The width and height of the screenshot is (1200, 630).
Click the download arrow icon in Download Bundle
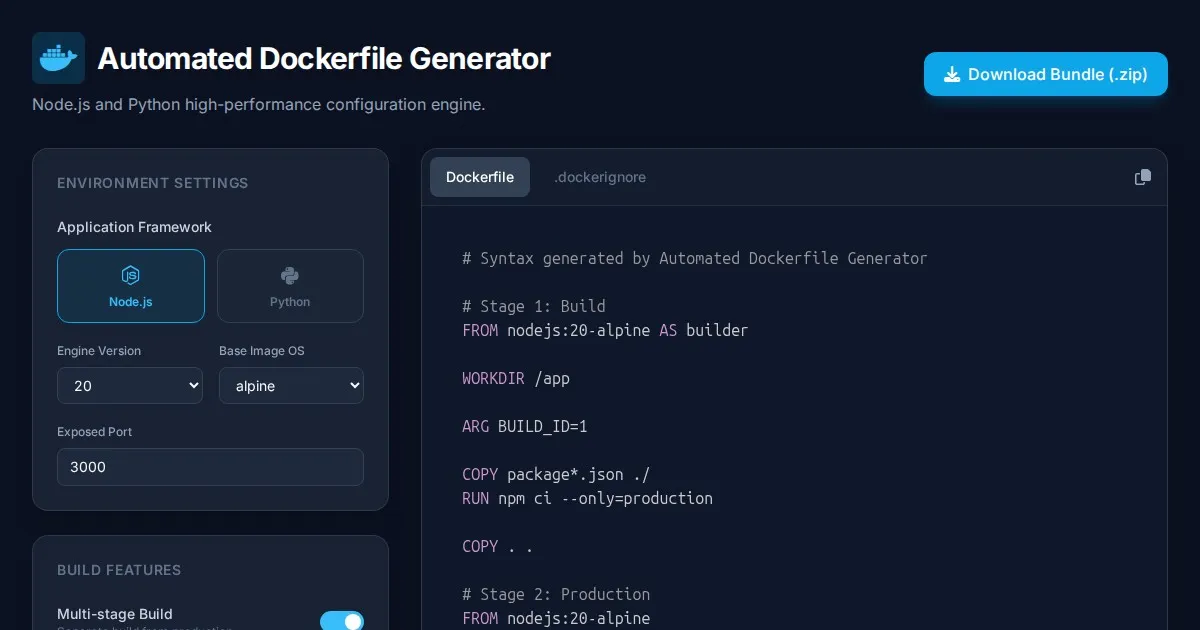point(952,74)
